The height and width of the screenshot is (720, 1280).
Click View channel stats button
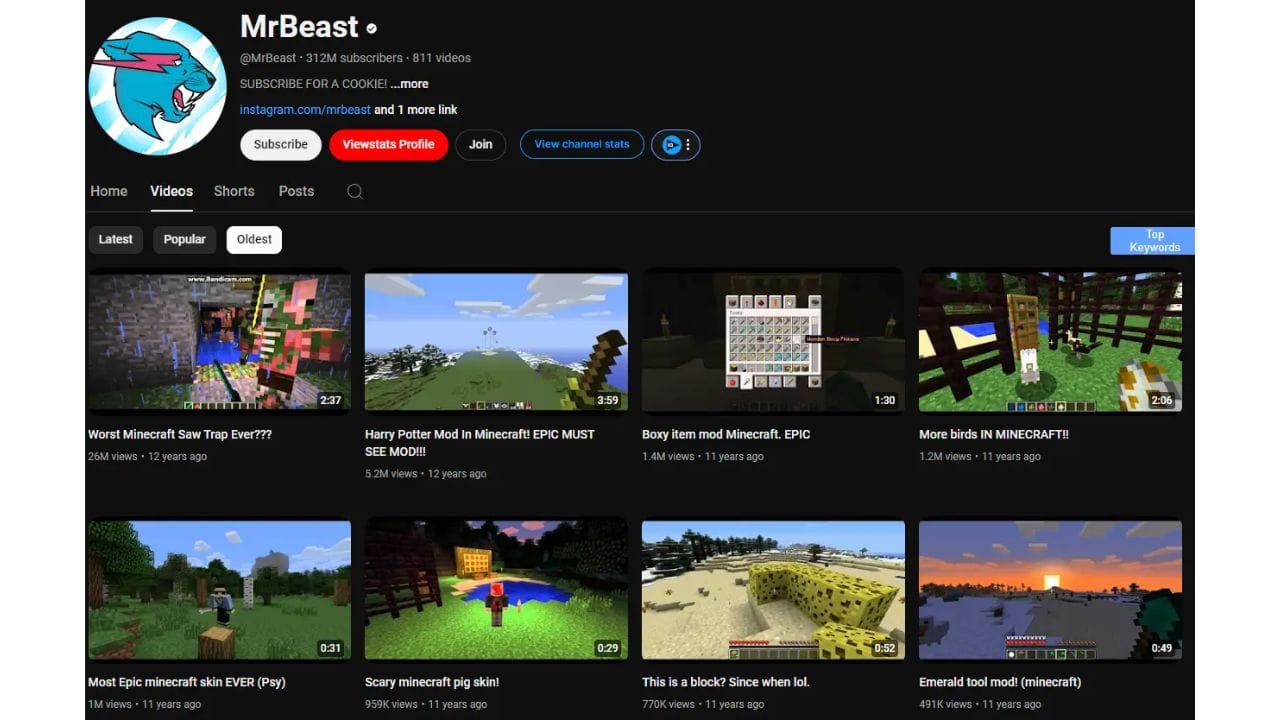pyautogui.click(x=582, y=145)
